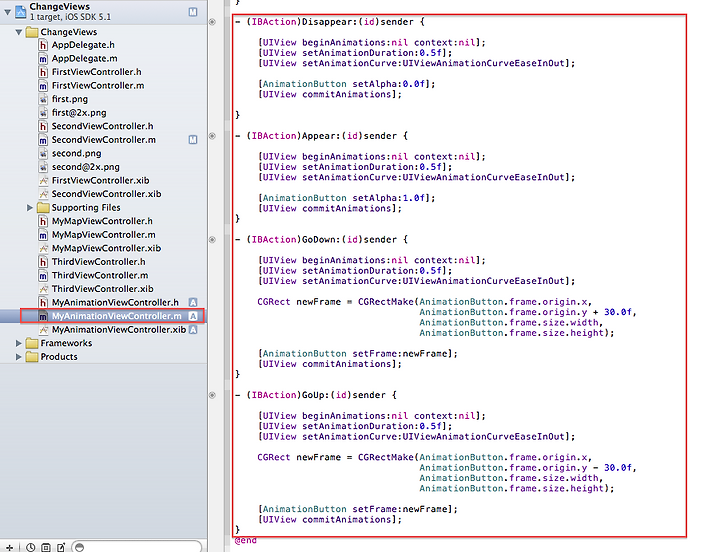Click modified badge on ChangeViews project

(193, 12)
